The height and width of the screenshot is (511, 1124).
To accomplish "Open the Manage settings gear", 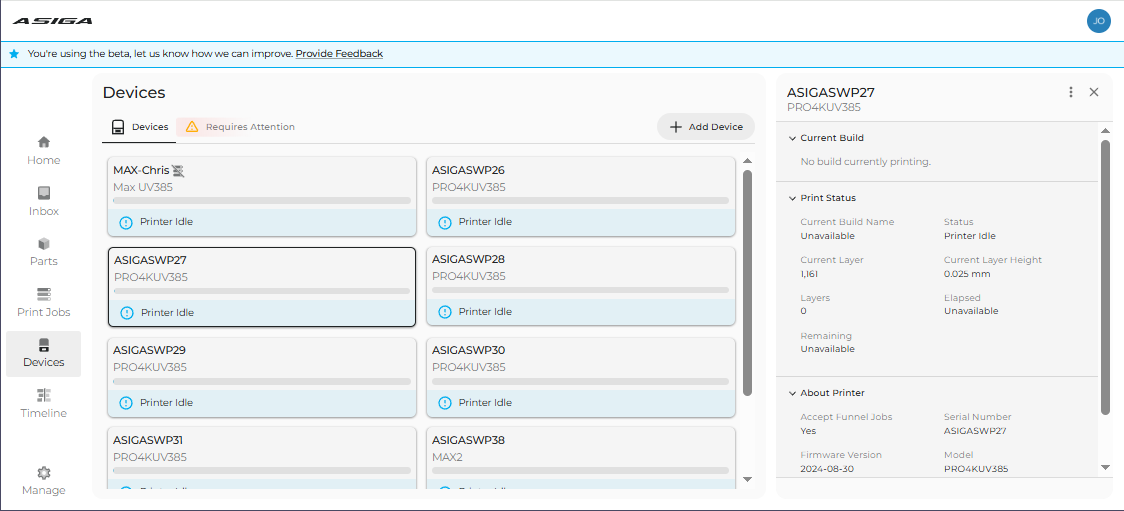I will (44, 482).
